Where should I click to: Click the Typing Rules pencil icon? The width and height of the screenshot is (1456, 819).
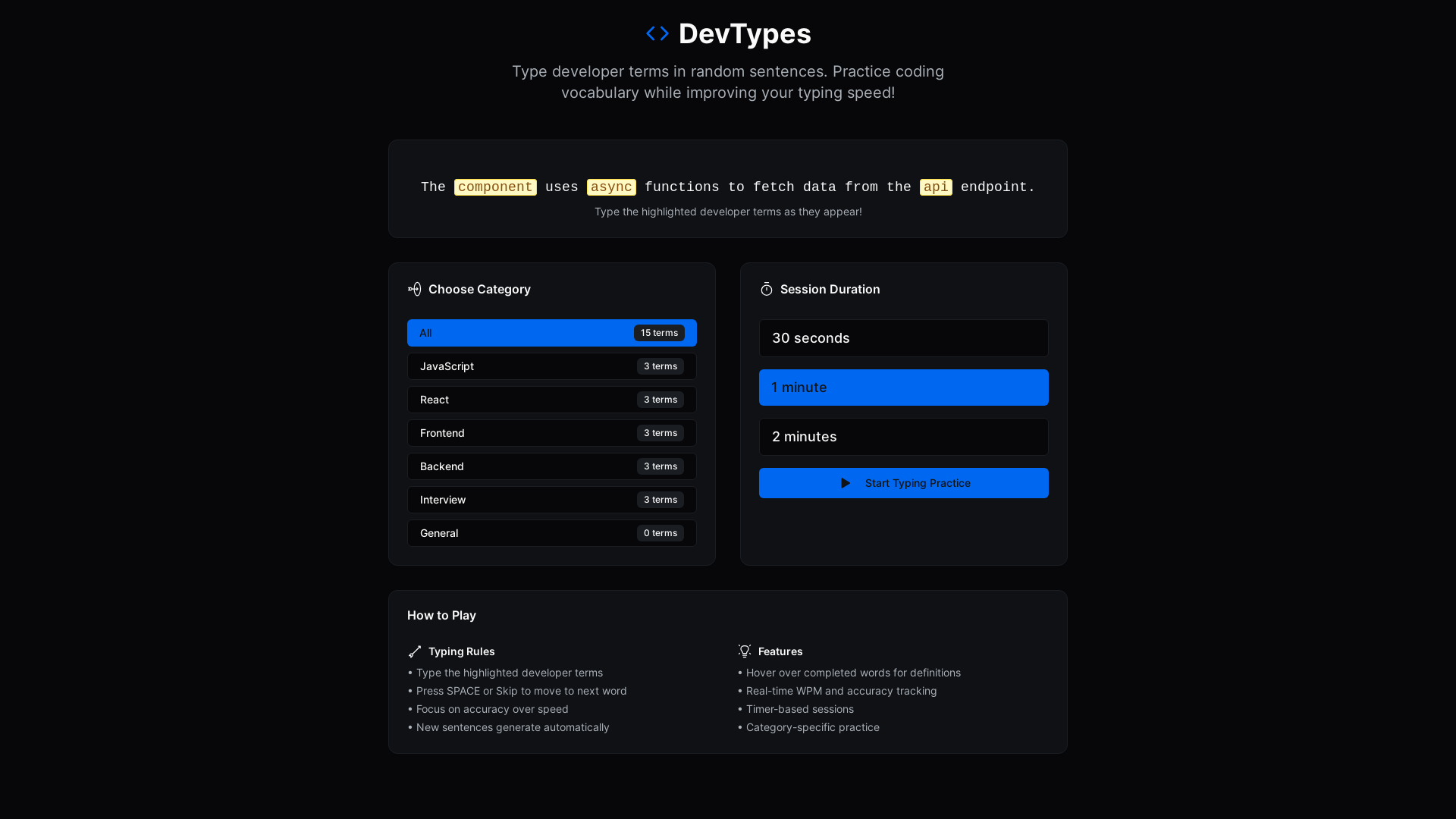[x=415, y=651]
